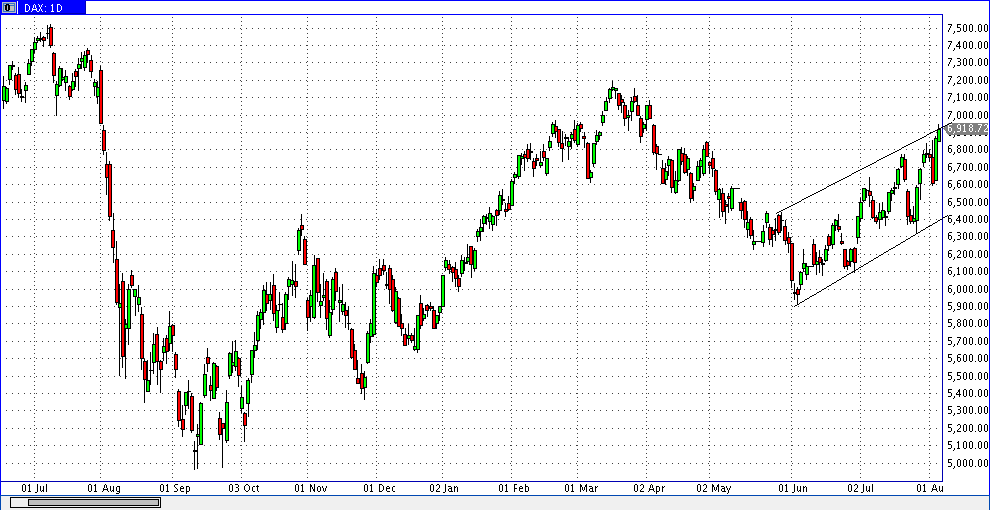Click the 5,500.00 price axis label

(x=967, y=376)
